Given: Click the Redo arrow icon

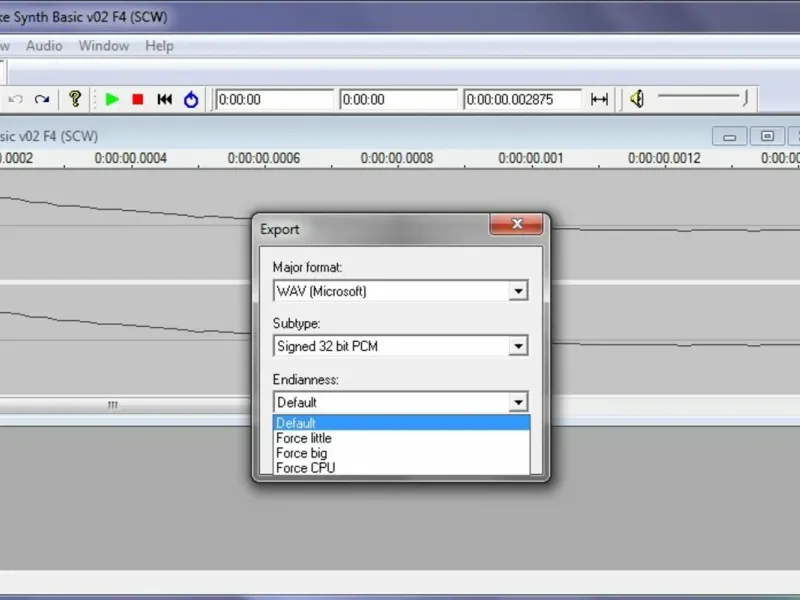Looking at the screenshot, I should click(42, 99).
